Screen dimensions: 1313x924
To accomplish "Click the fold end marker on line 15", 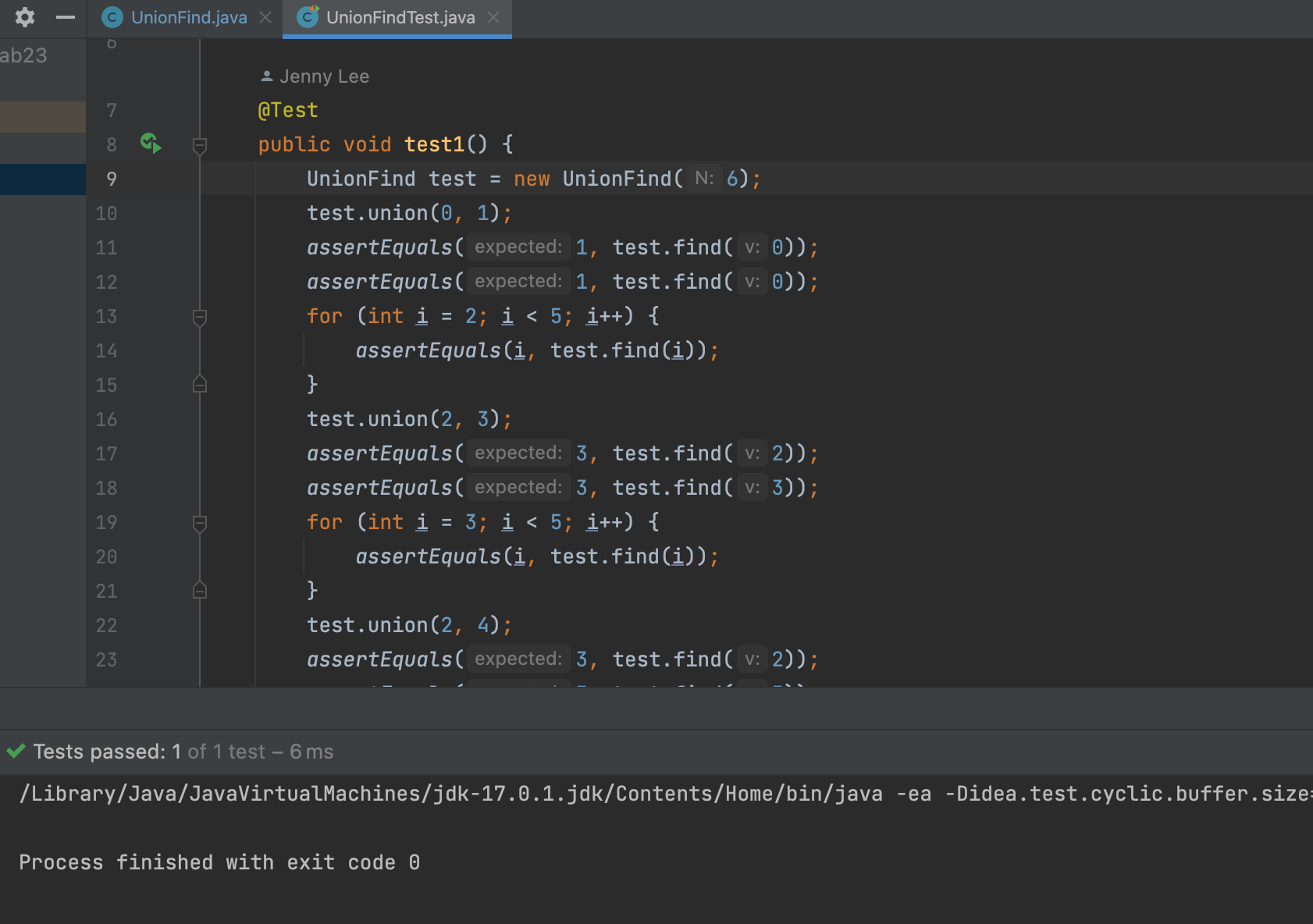I will click(x=200, y=385).
